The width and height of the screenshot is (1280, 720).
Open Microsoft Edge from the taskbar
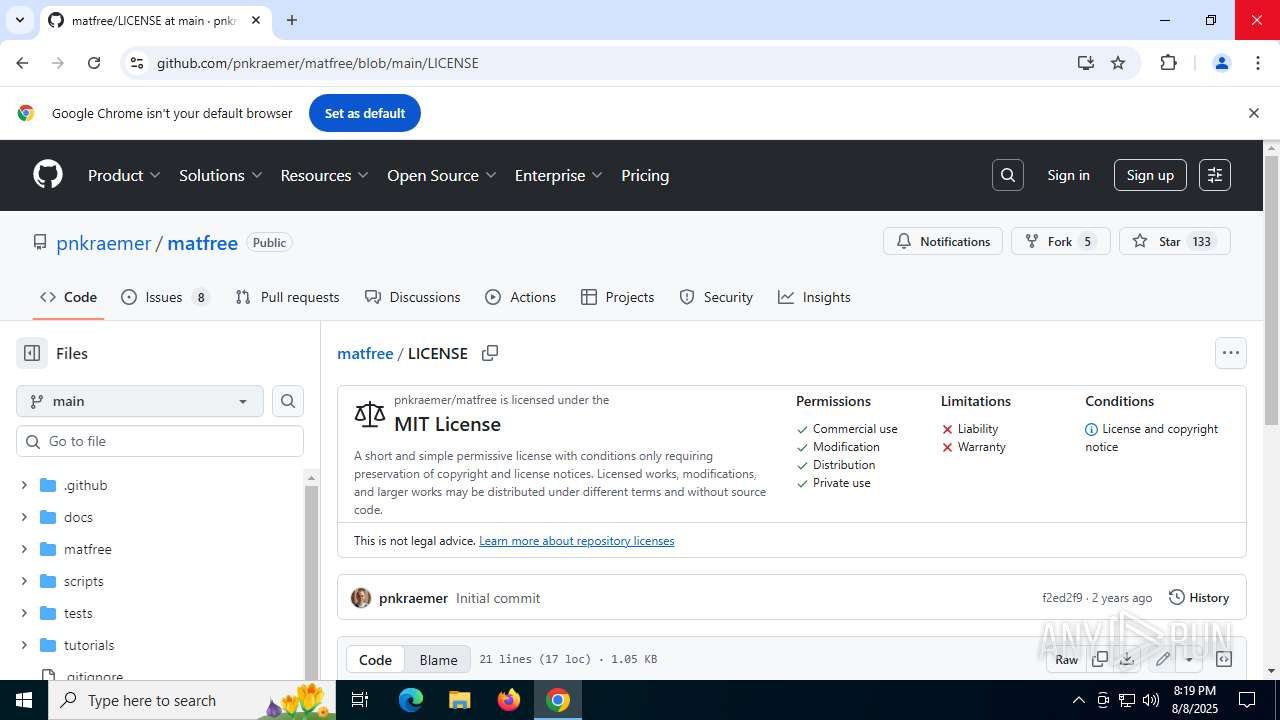pyautogui.click(x=411, y=700)
